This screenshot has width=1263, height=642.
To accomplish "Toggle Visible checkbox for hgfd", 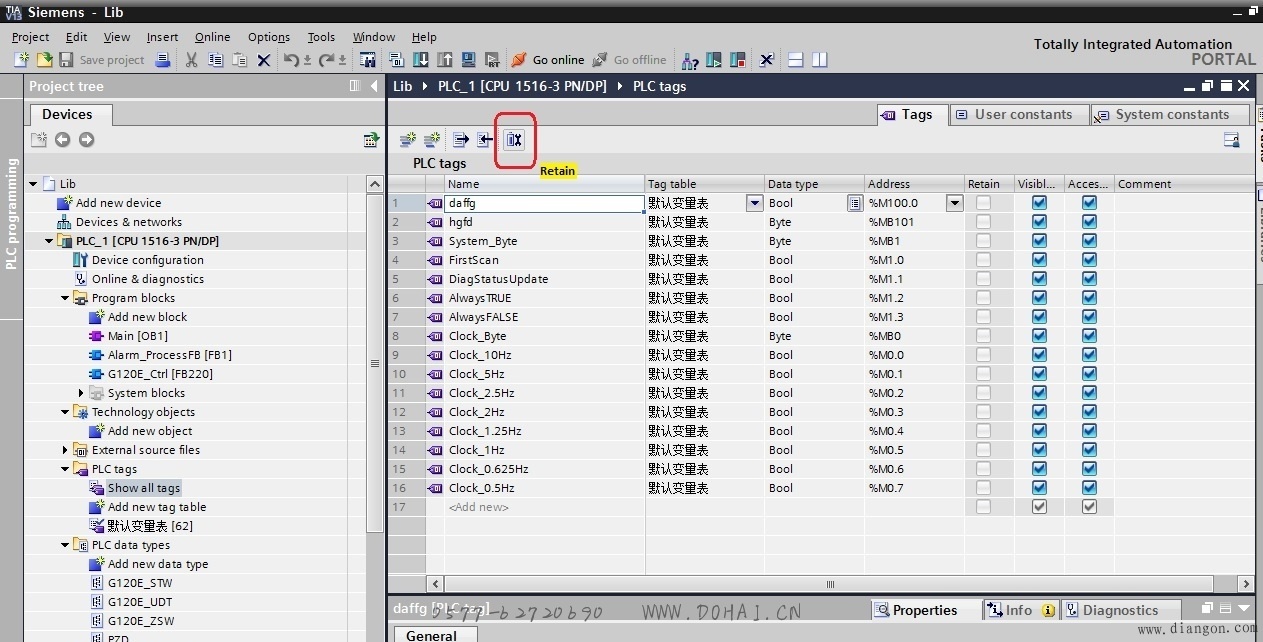I will tap(1039, 222).
